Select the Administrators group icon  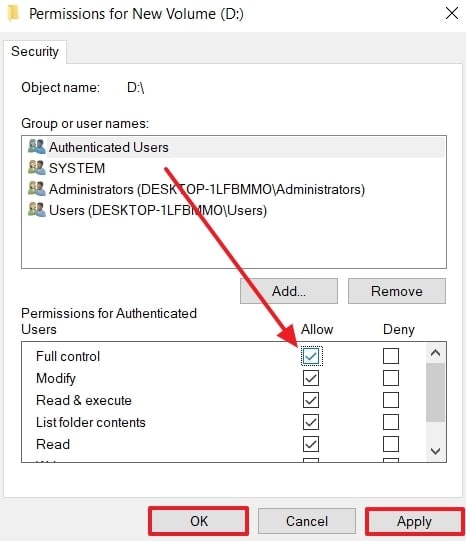click(x=37, y=189)
